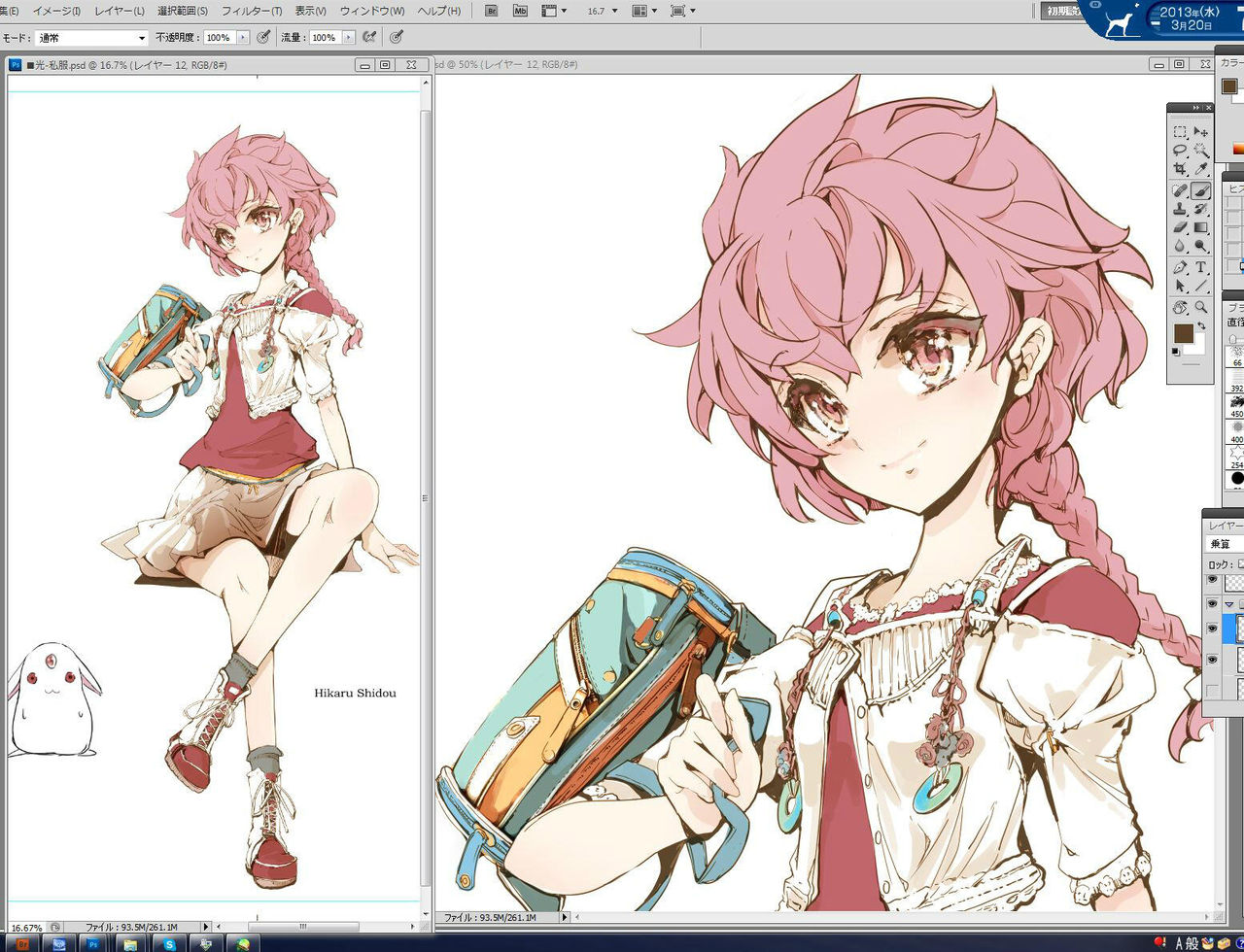The height and width of the screenshot is (952, 1244).
Task: Open the layer blend mode dropdown 乗算
Action: [1225, 544]
